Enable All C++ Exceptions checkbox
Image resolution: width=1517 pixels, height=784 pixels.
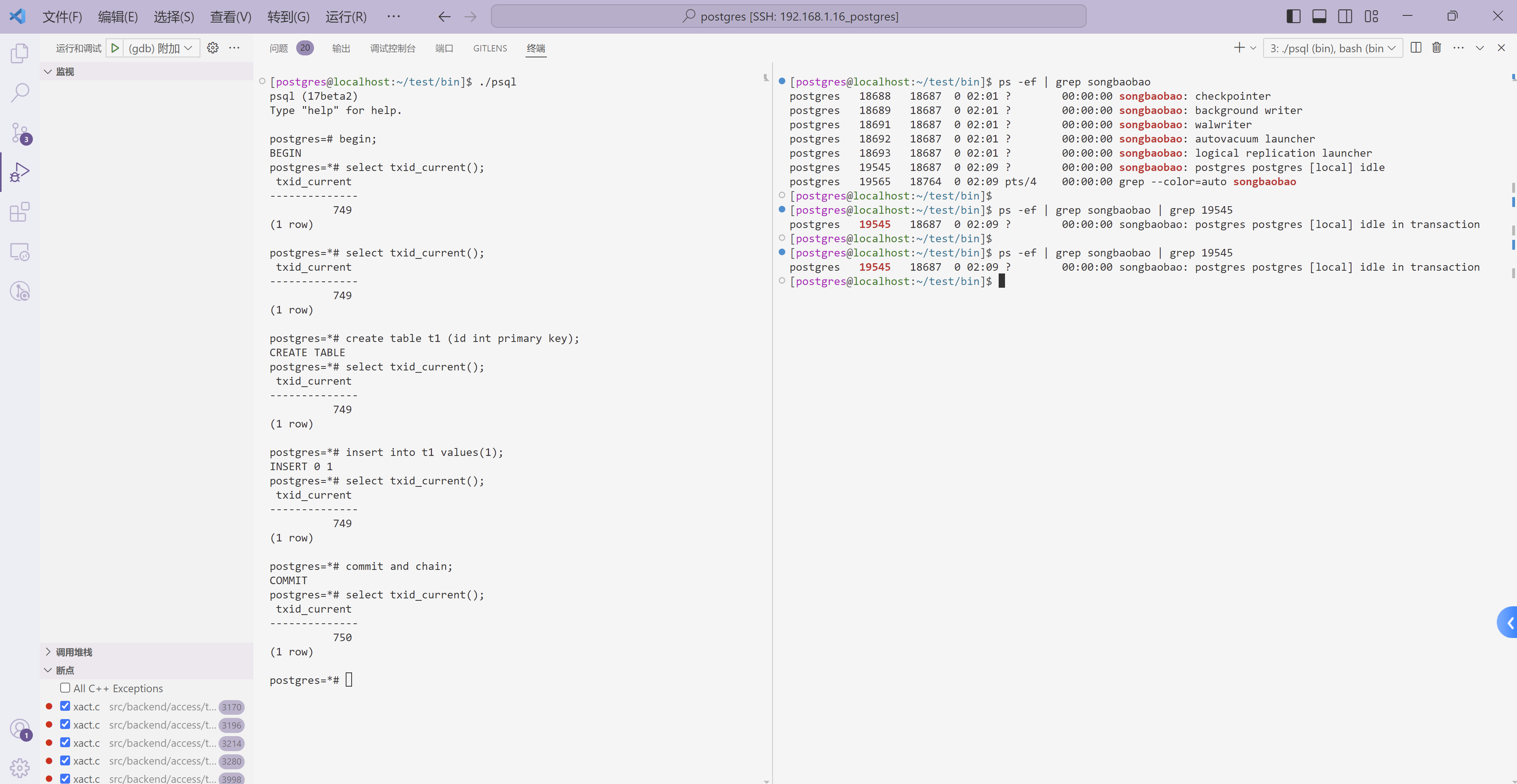pyautogui.click(x=65, y=687)
